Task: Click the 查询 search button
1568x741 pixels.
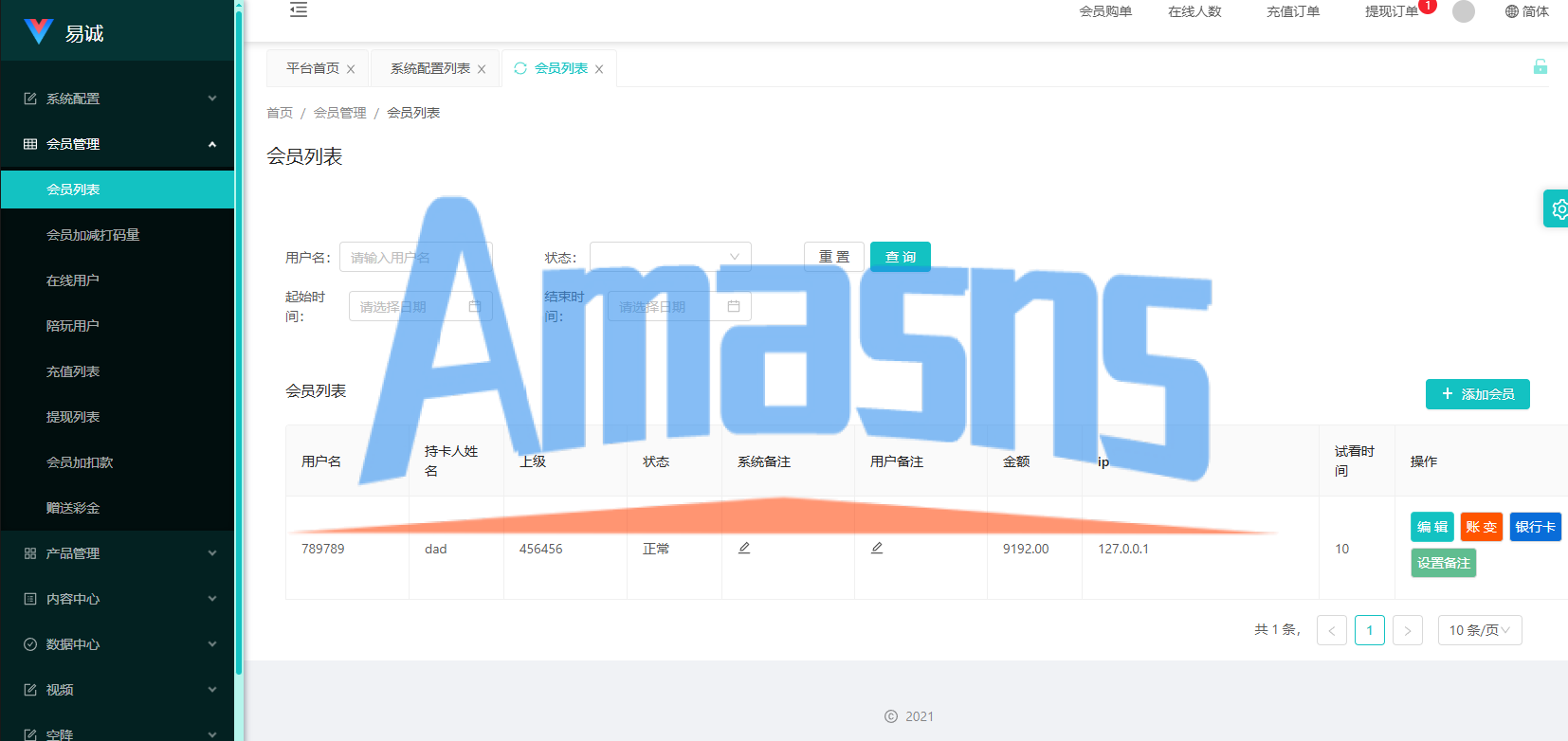Action: (901, 257)
